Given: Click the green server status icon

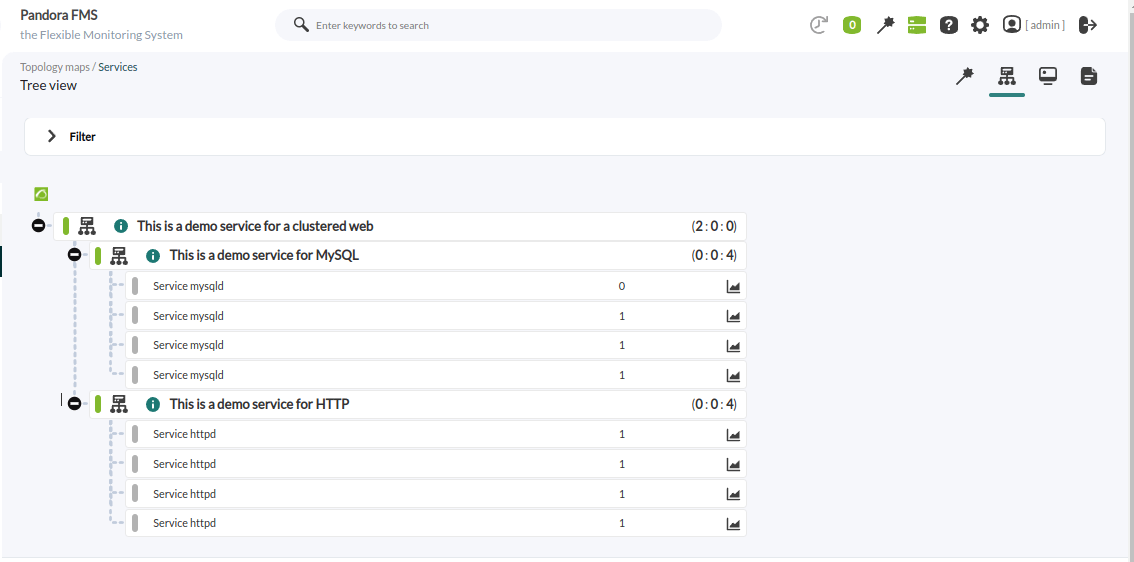Looking at the screenshot, I should (917, 25).
